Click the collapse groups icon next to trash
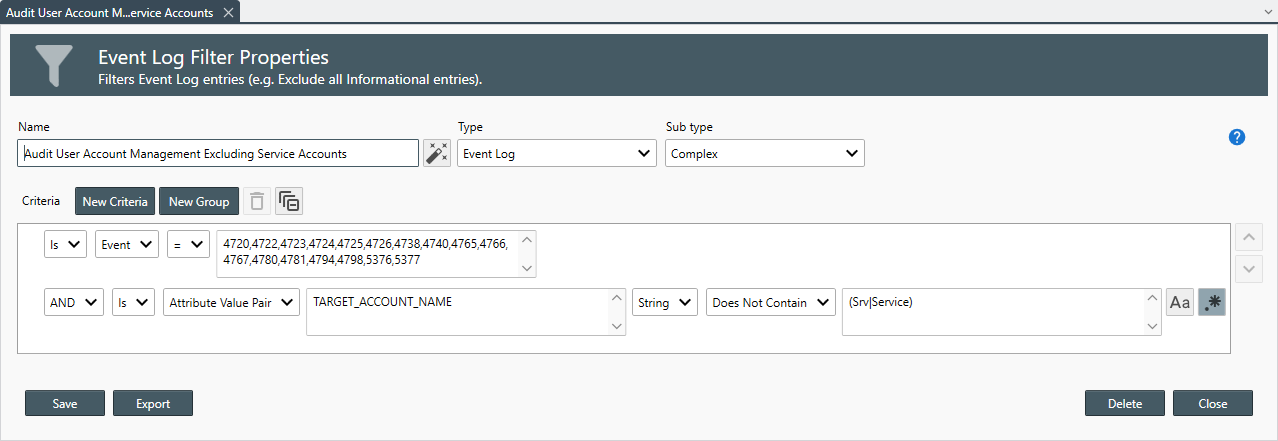 [x=289, y=201]
